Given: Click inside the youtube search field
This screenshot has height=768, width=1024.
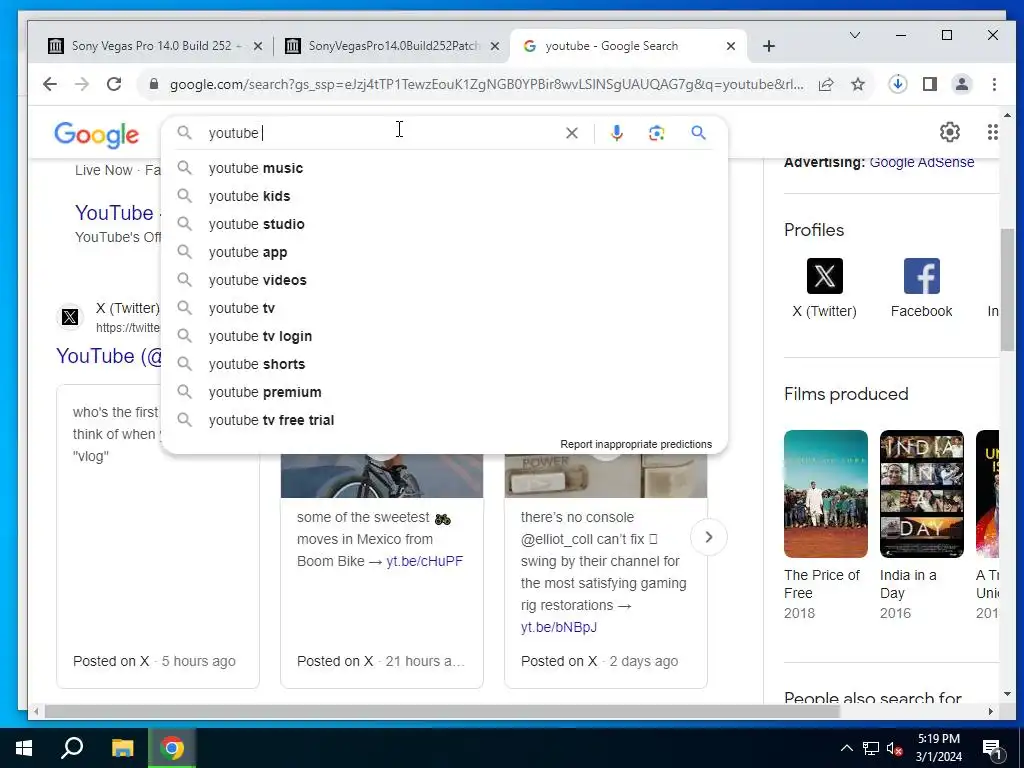Looking at the screenshot, I should 382,133.
